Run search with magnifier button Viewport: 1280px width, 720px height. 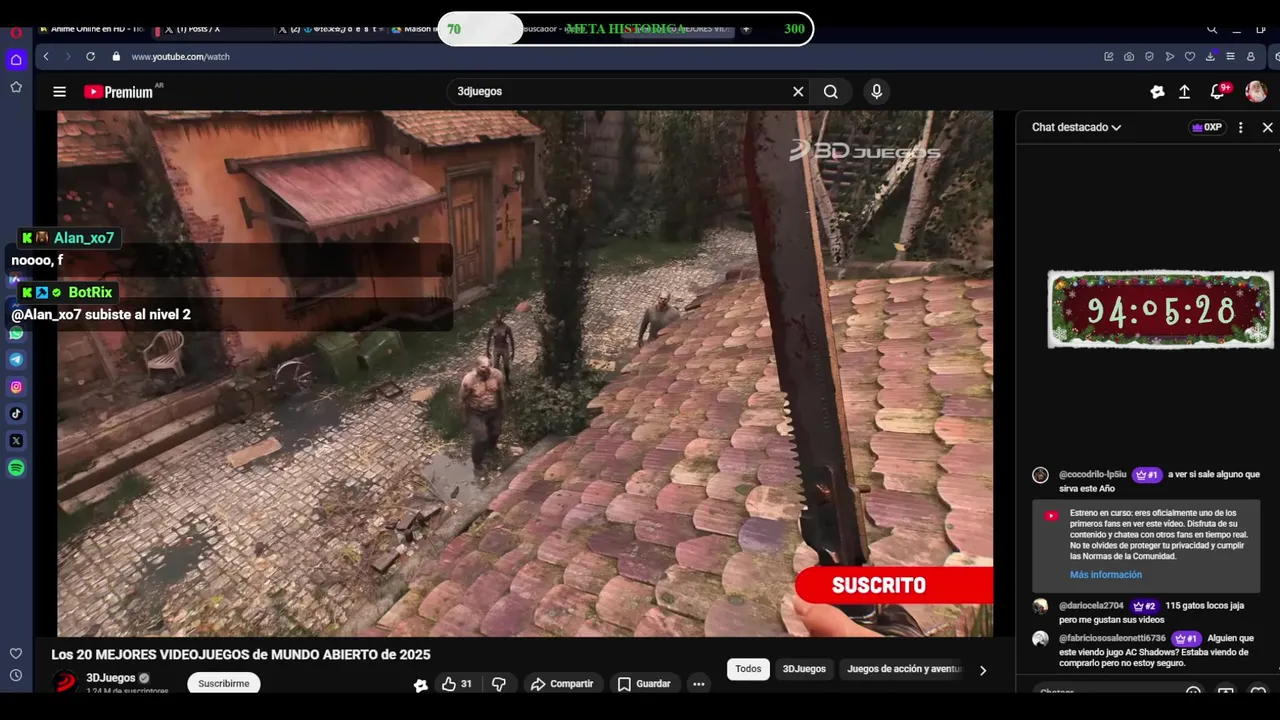coord(831,92)
